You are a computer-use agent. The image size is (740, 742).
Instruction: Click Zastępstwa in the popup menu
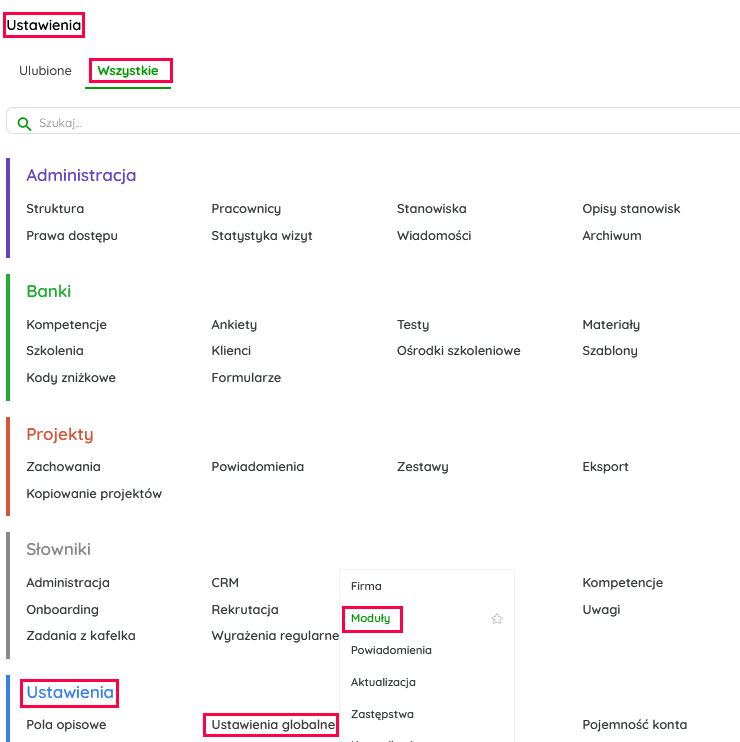coord(382,714)
